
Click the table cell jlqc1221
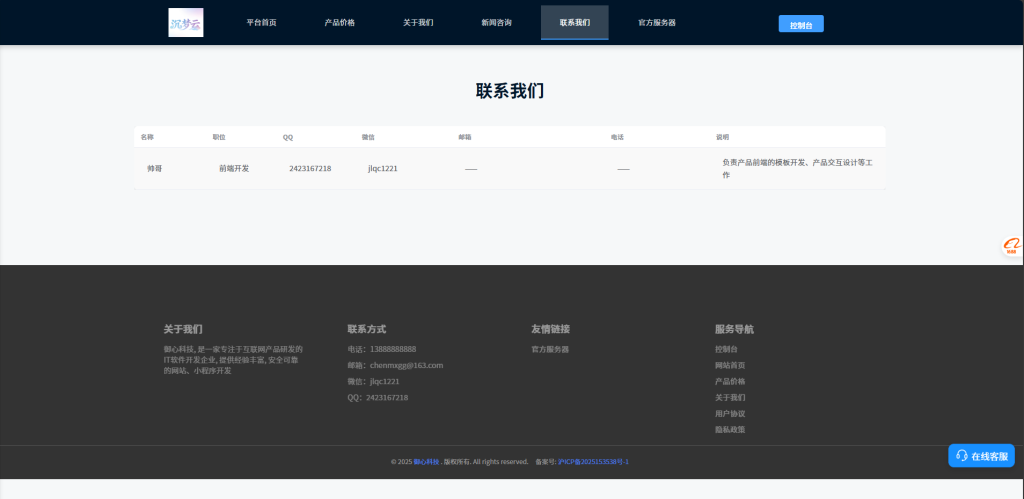(383, 169)
